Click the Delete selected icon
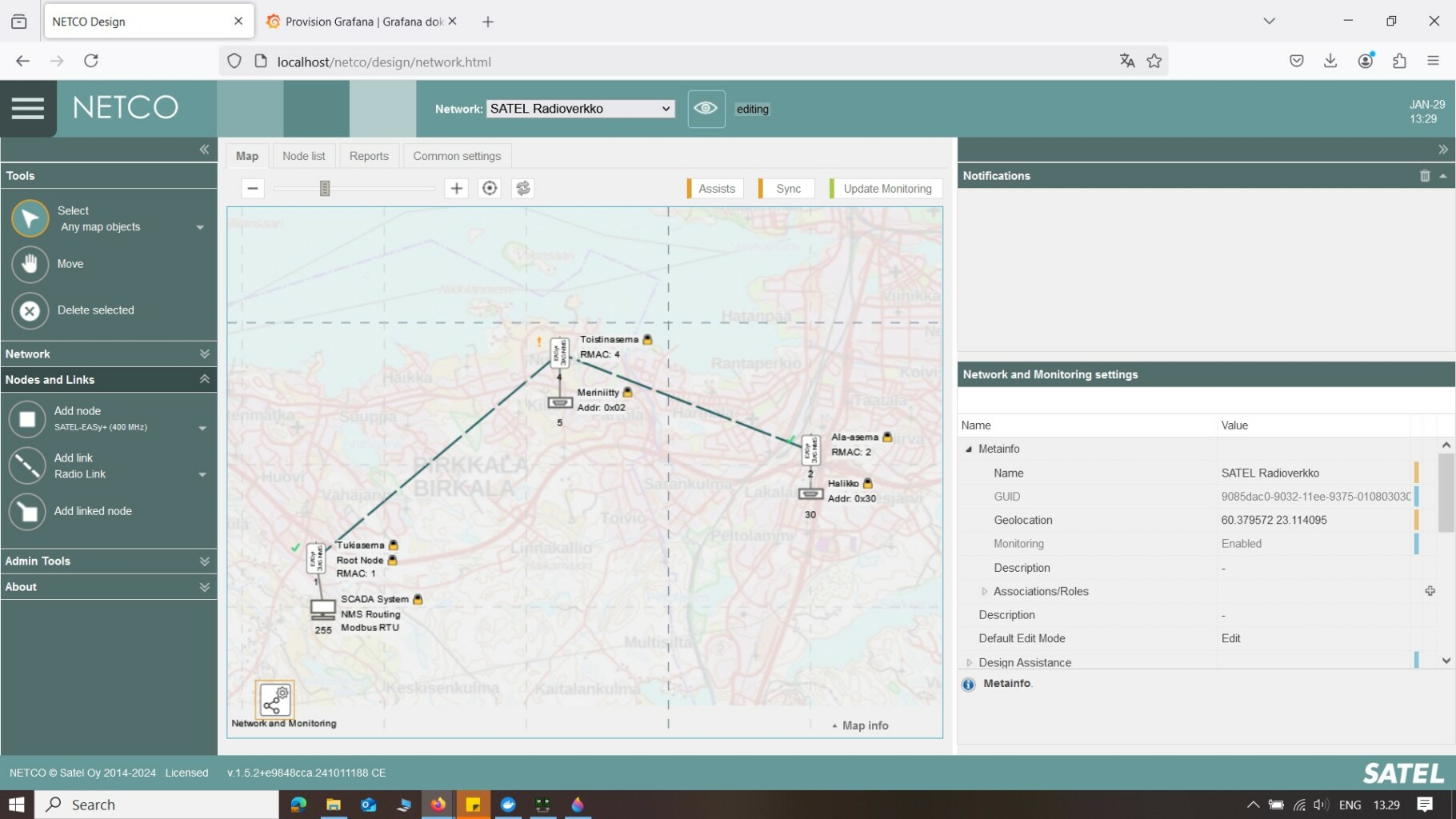This screenshot has height=819, width=1456. (x=30, y=310)
